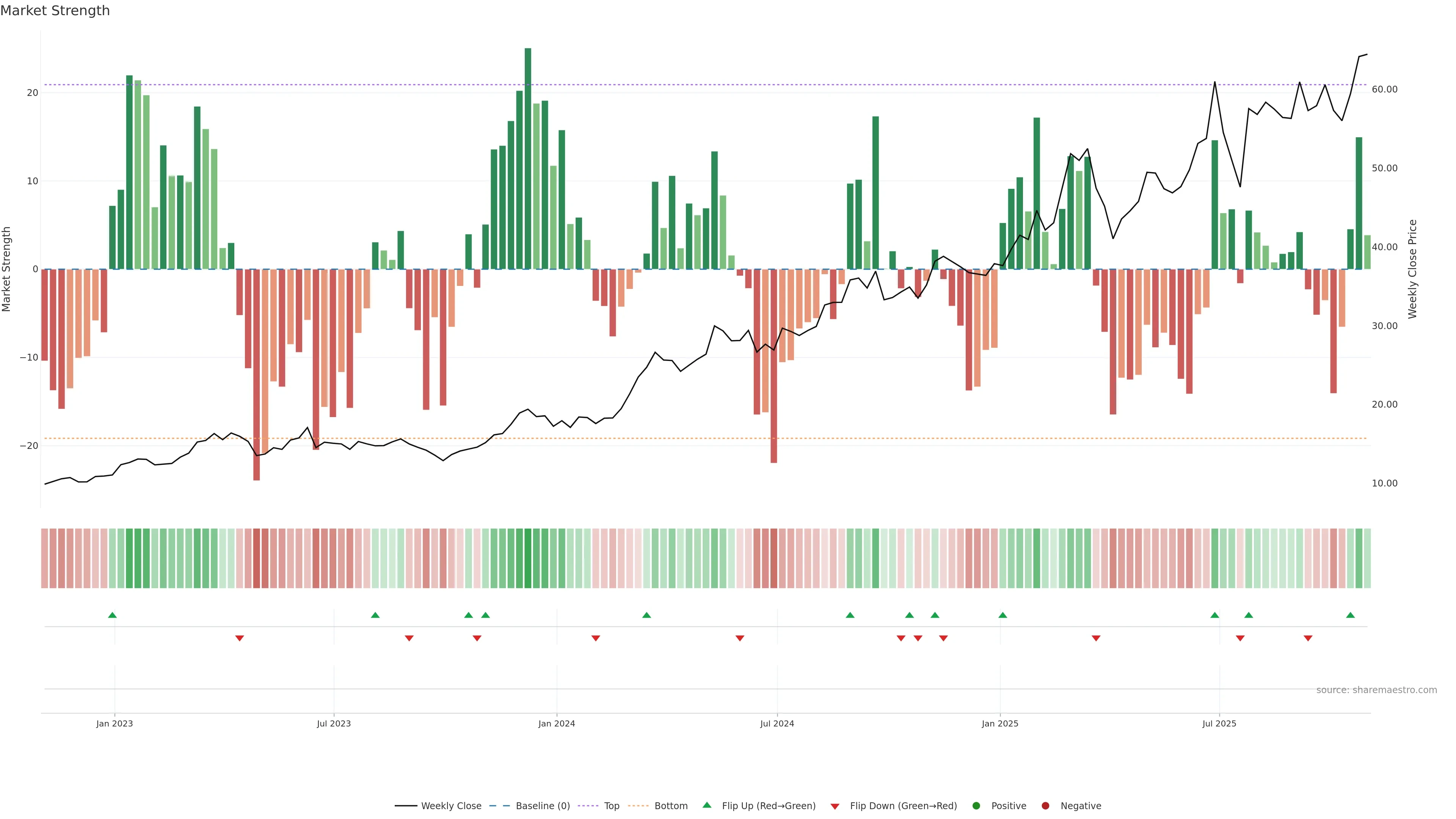Click the darkest green heatmap strip cell
Screen dimensions: 1456x819
[528, 559]
